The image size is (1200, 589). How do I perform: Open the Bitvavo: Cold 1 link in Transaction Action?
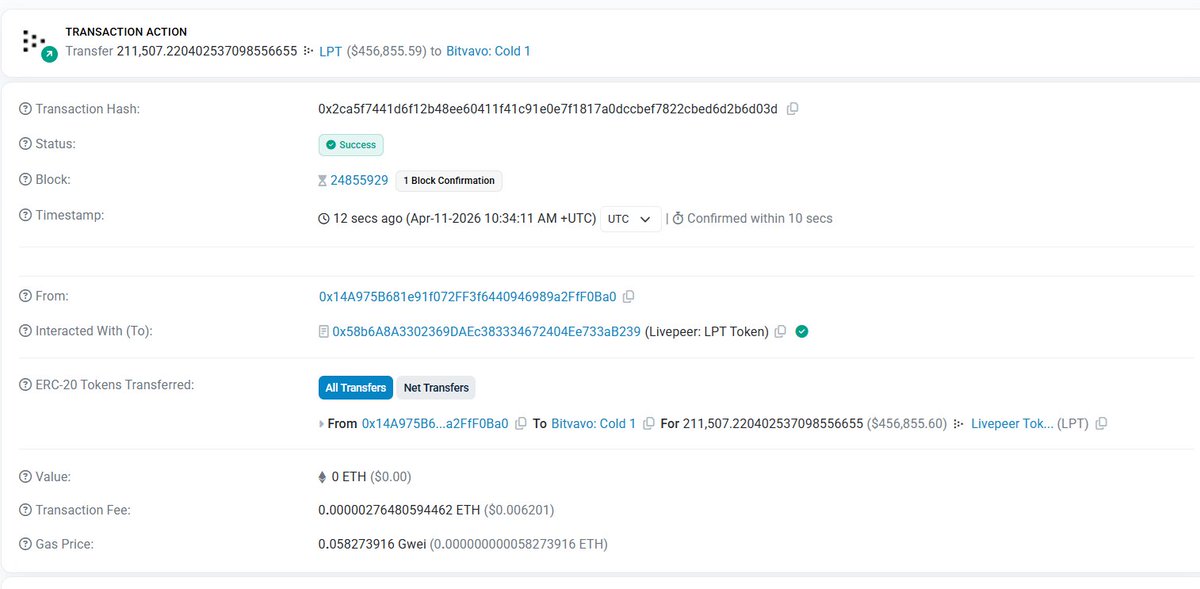tap(488, 51)
